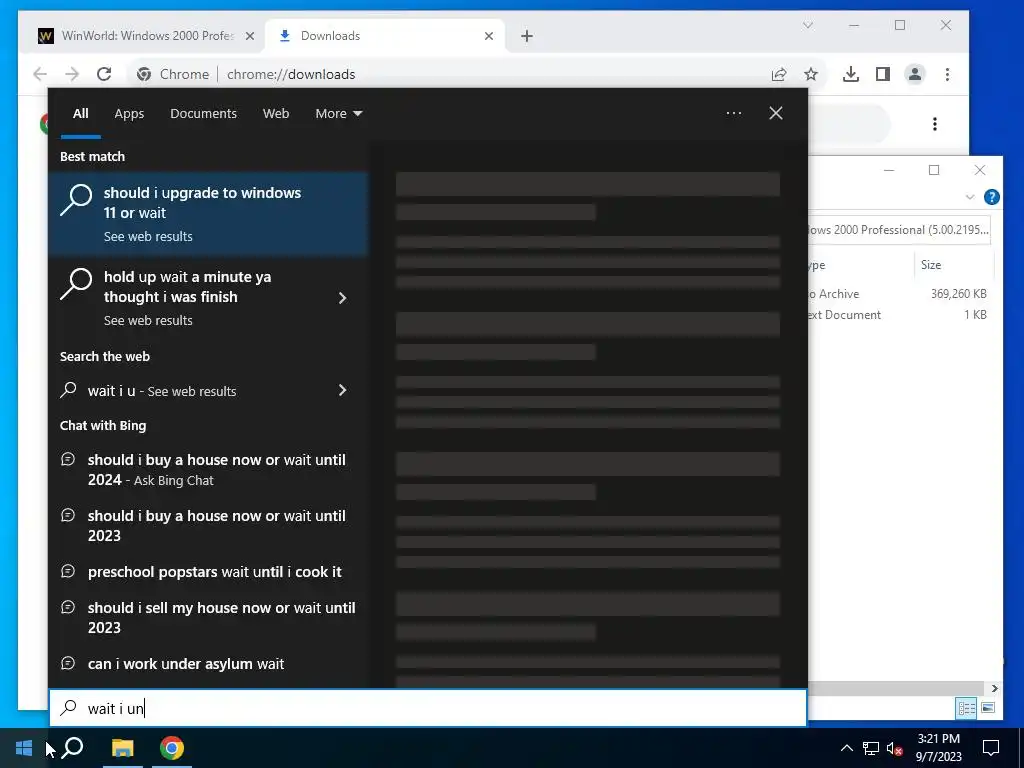1024x768 pixels.
Task: Sort by Type column in Explorer
Action: pyautogui.click(x=861, y=264)
